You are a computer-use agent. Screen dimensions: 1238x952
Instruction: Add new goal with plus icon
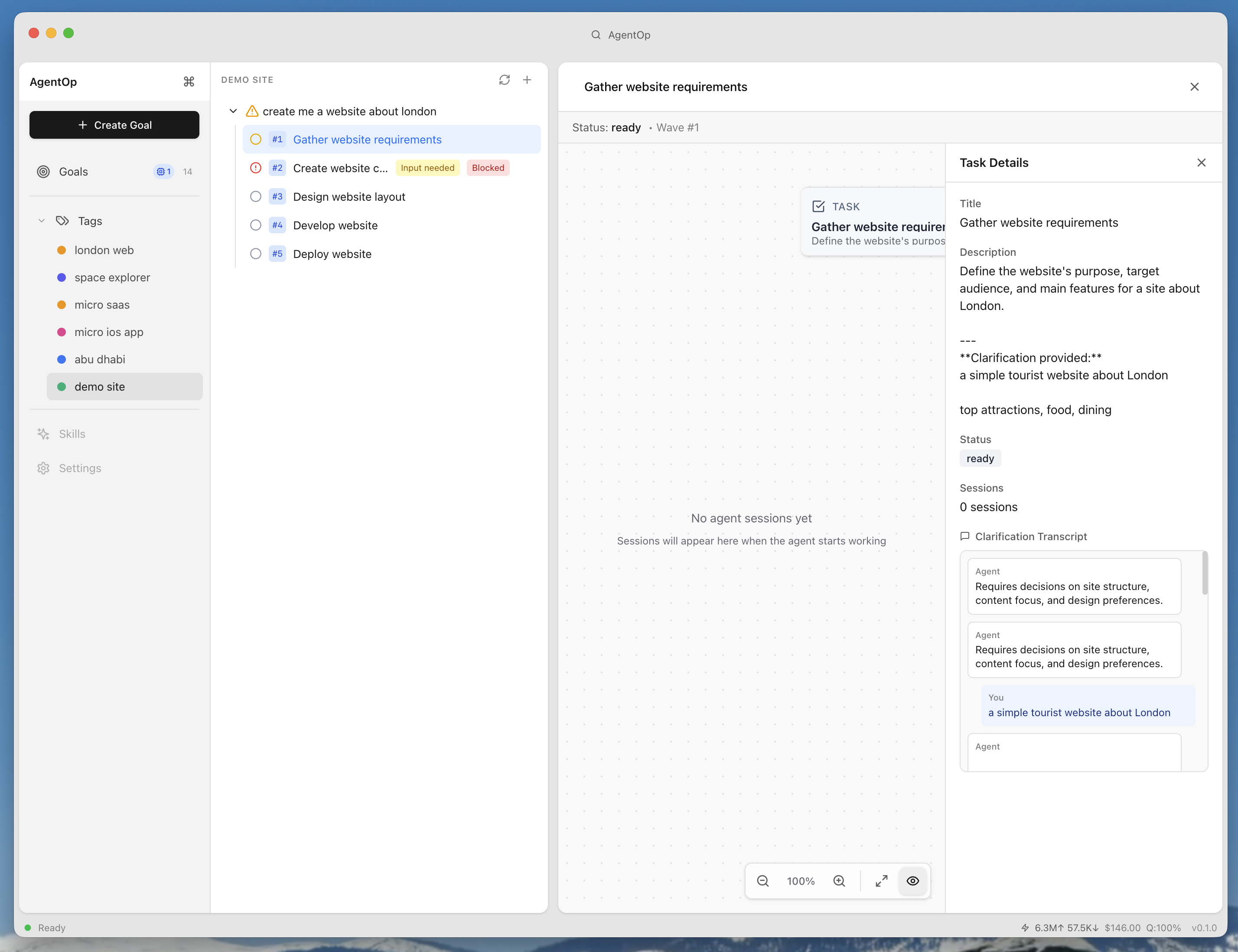527,80
